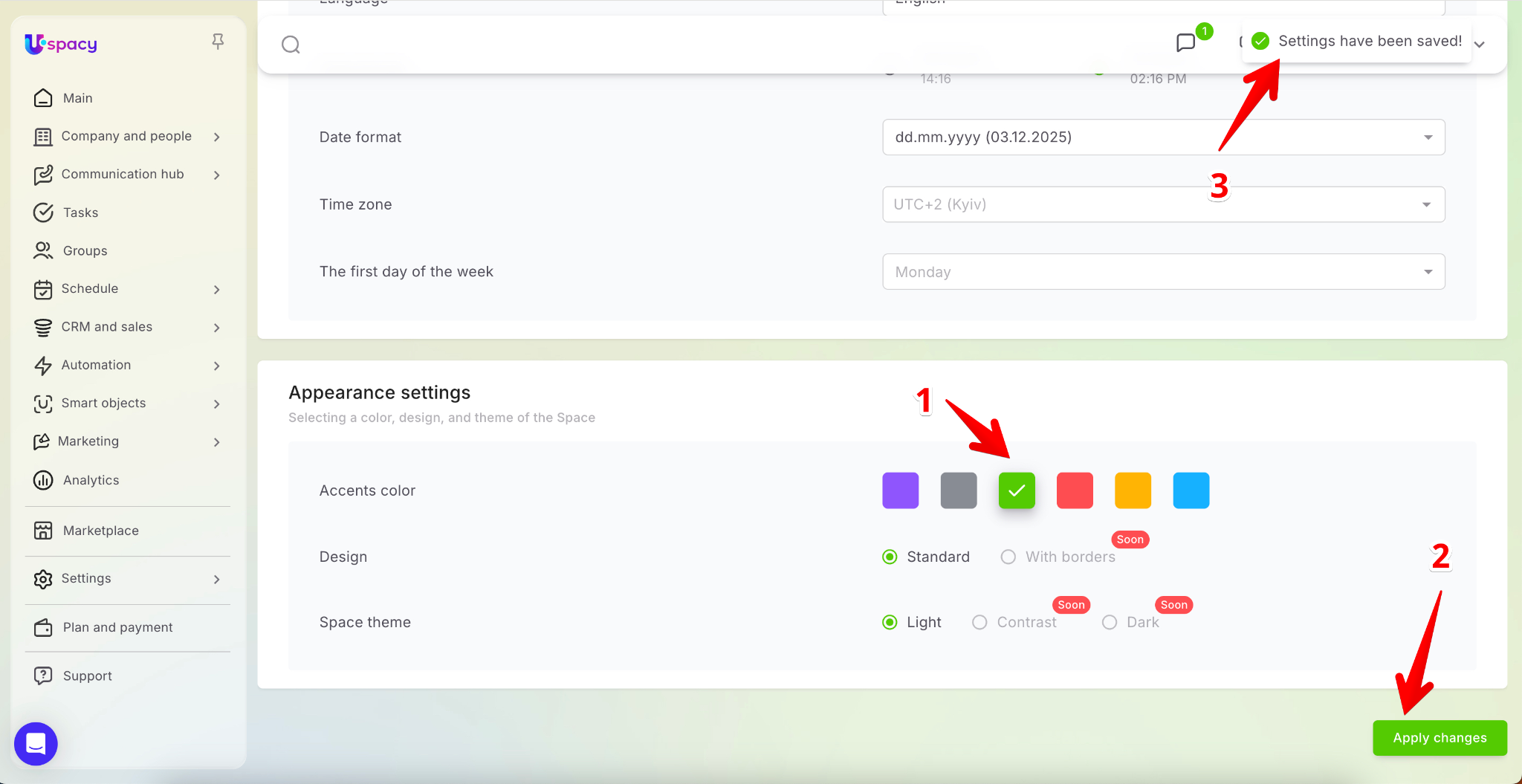Expand the profile chevron in top bar
This screenshot has height=784, width=1522.
[x=1480, y=45]
